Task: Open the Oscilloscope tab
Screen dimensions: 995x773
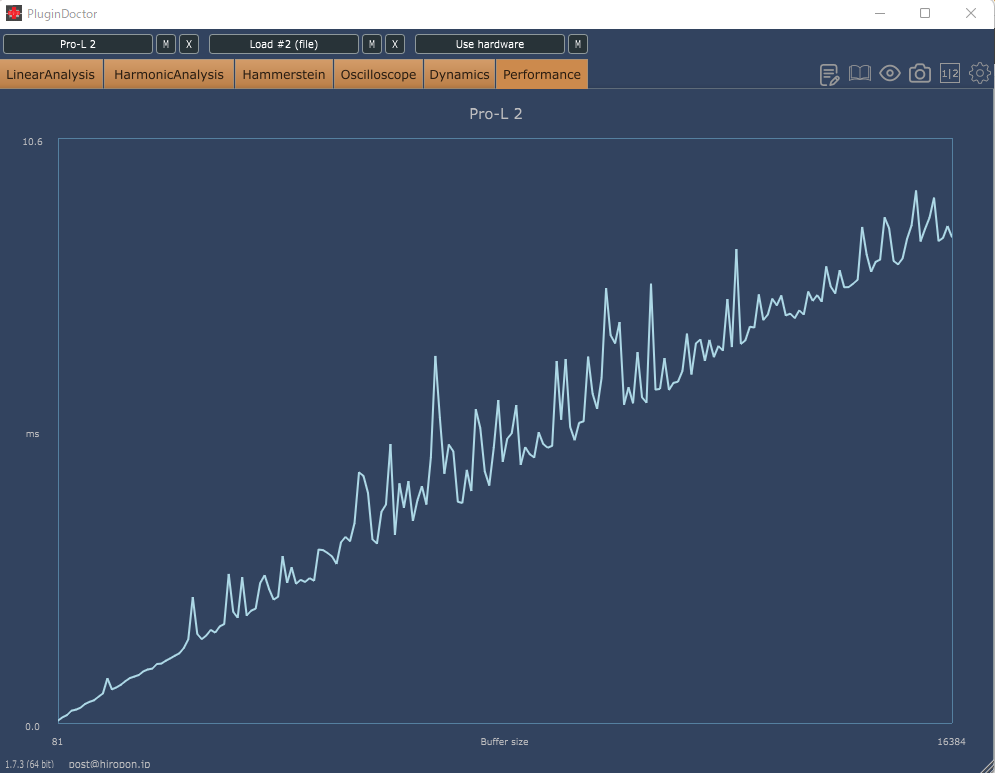Action: (x=378, y=74)
